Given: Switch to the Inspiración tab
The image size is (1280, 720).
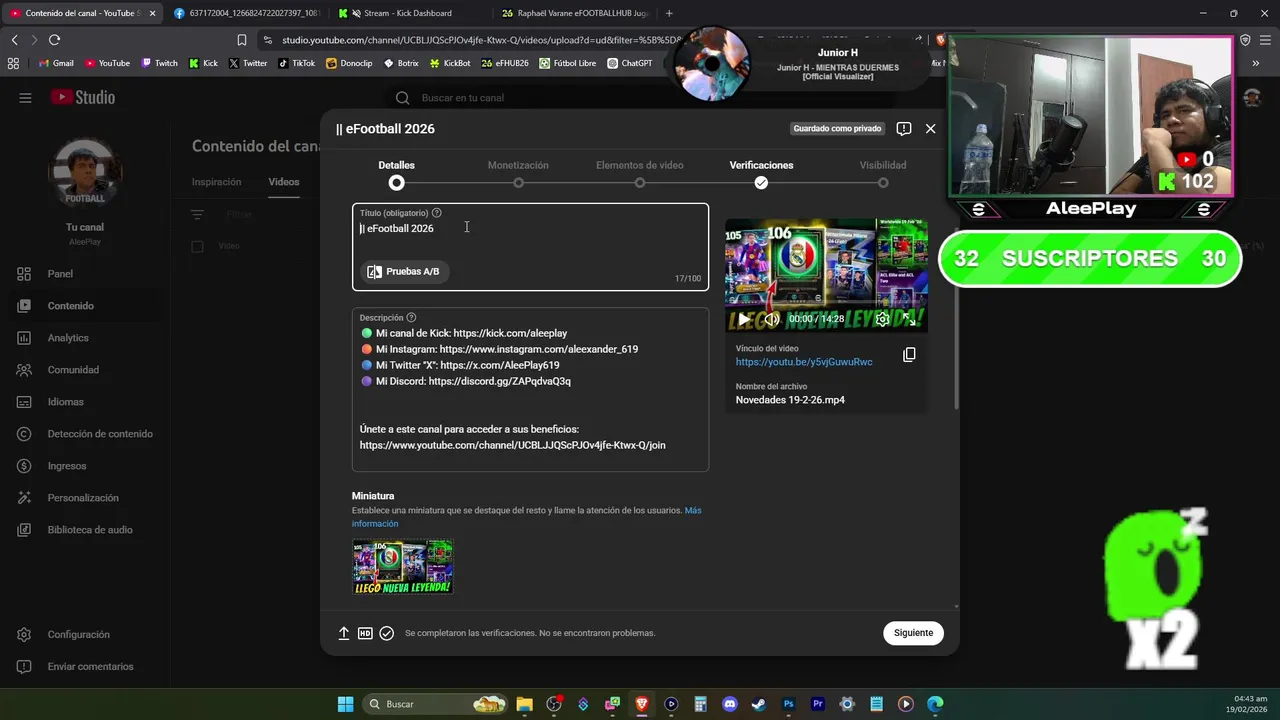Looking at the screenshot, I should 217,182.
